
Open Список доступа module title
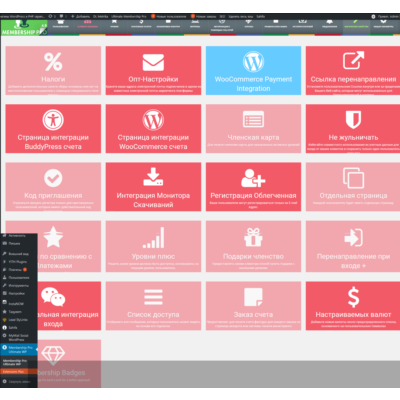(153, 315)
